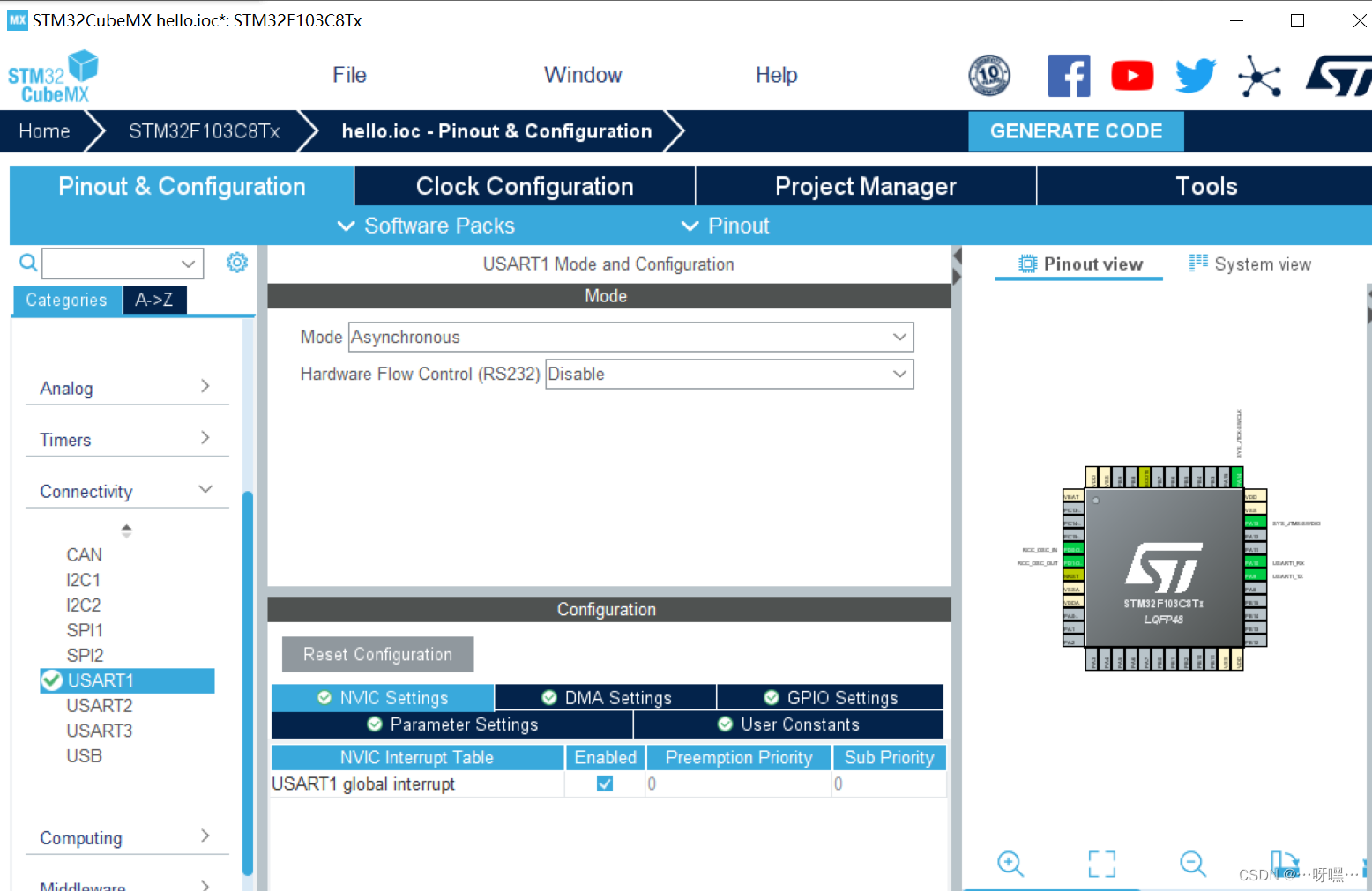This screenshot has height=891, width=1372.
Task: Open the Window menu
Action: [583, 75]
